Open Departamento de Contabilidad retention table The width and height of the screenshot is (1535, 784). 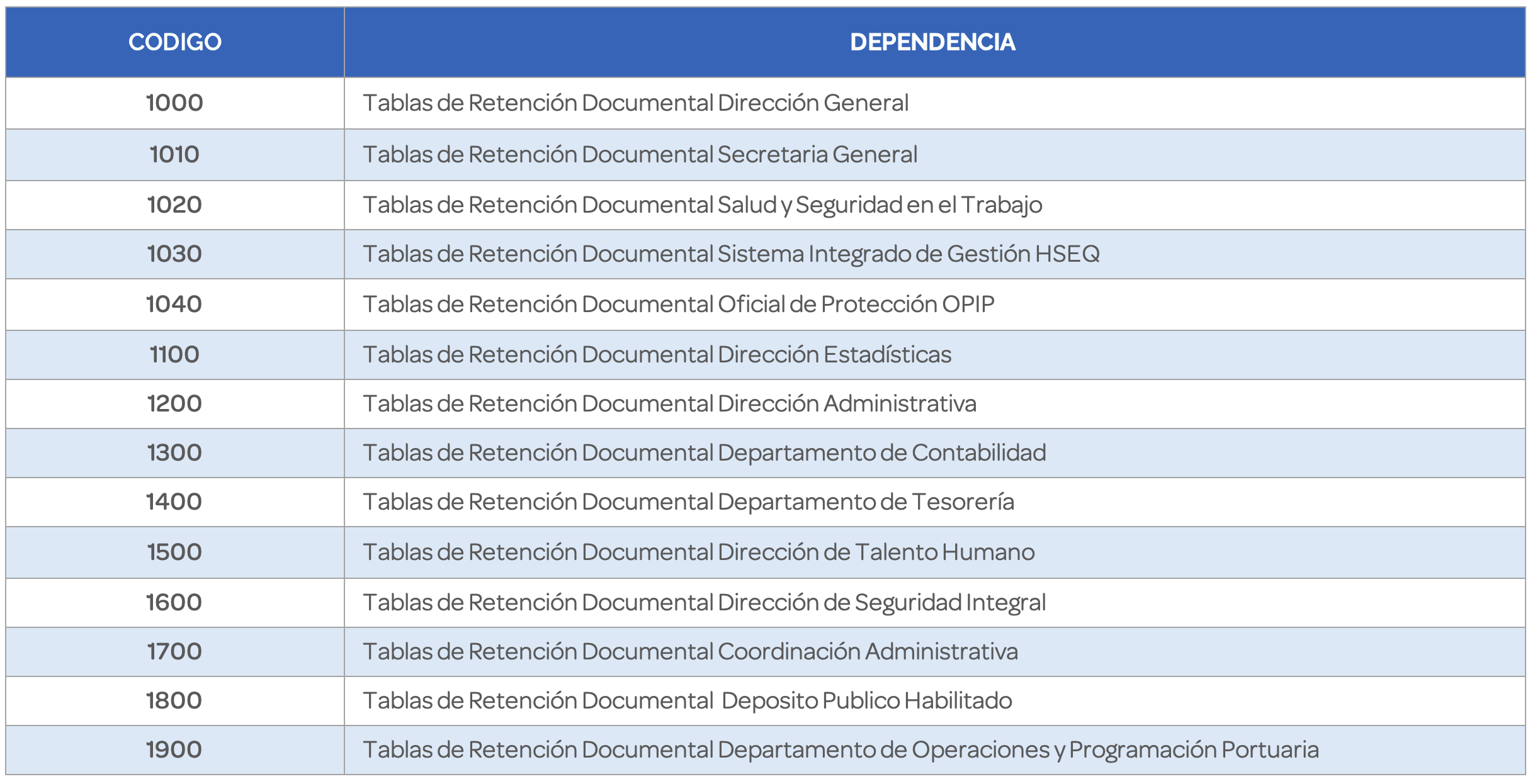tap(705, 453)
